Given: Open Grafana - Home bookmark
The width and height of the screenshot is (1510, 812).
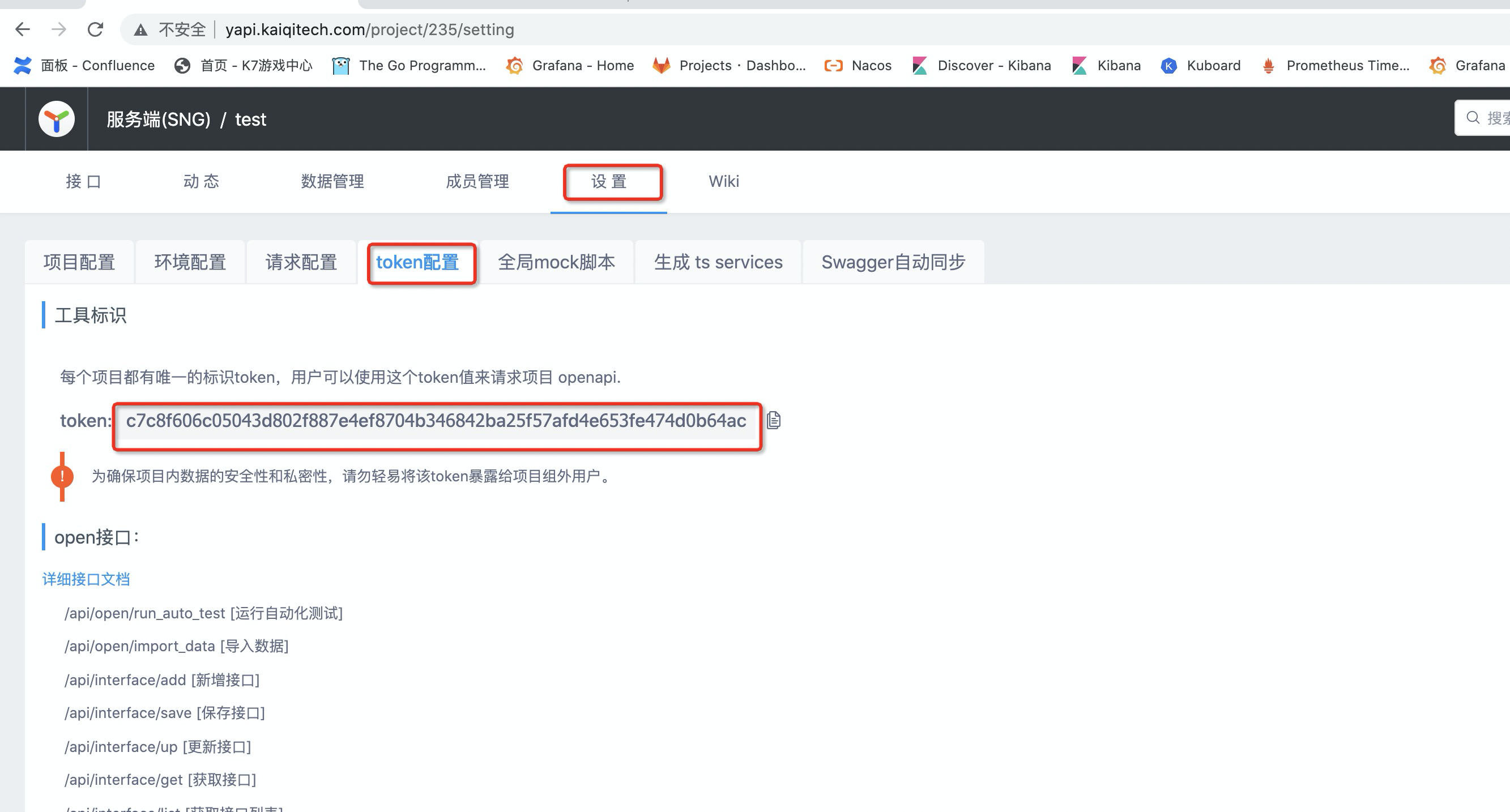Looking at the screenshot, I should click(x=570, y=66).
